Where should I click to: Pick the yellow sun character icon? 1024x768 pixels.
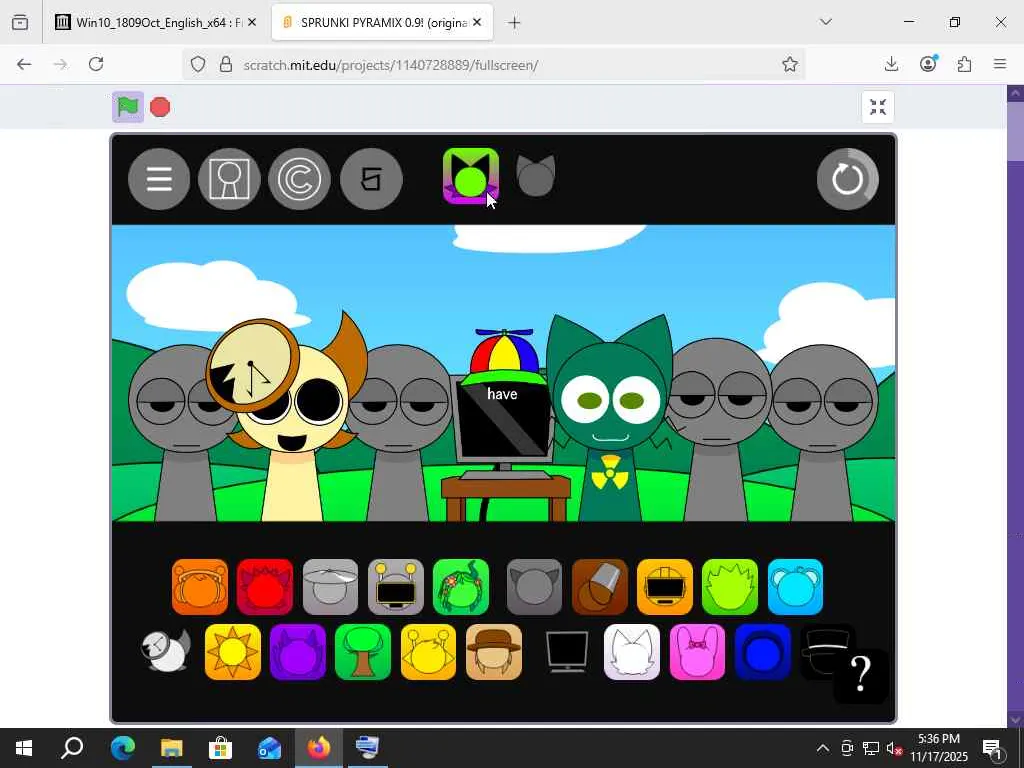(232, 652)
